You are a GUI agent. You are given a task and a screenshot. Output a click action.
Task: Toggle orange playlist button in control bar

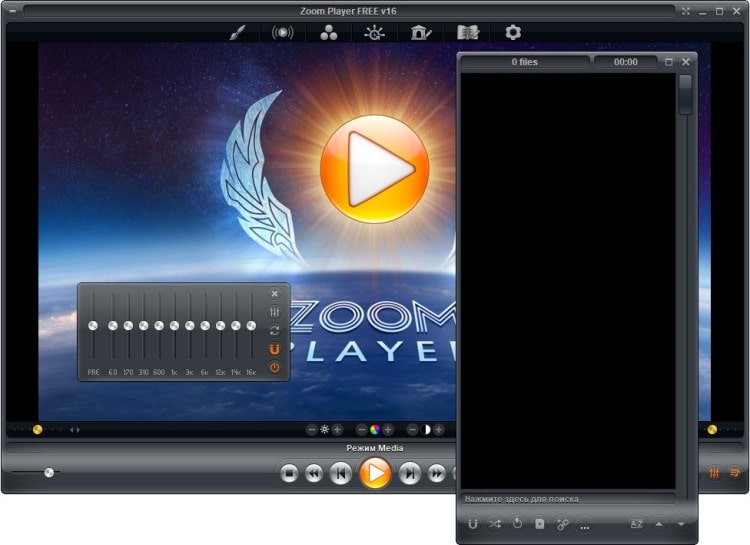pos(735,473)
